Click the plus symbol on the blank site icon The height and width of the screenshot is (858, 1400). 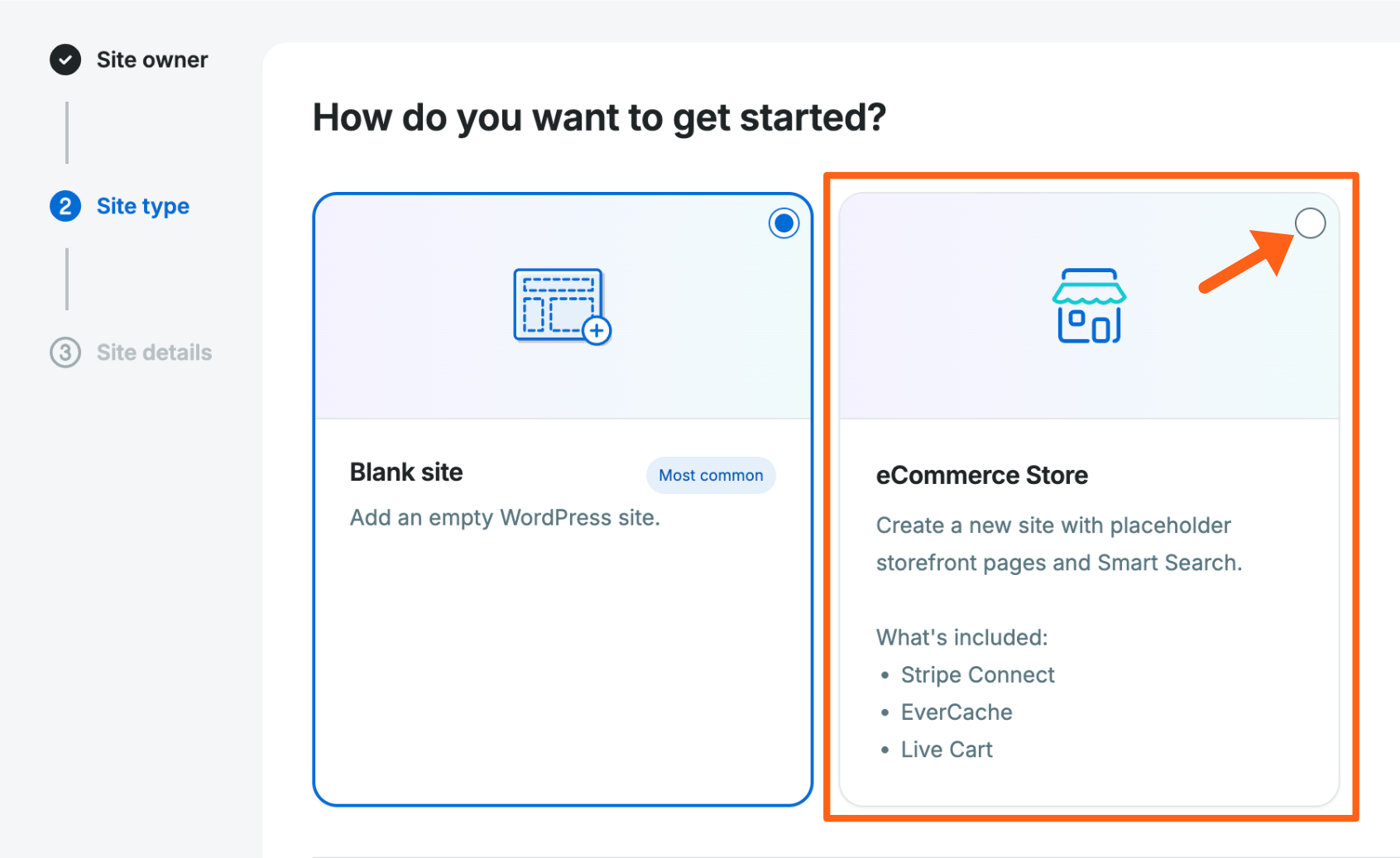pyautogui.click(x=597, y=330)
